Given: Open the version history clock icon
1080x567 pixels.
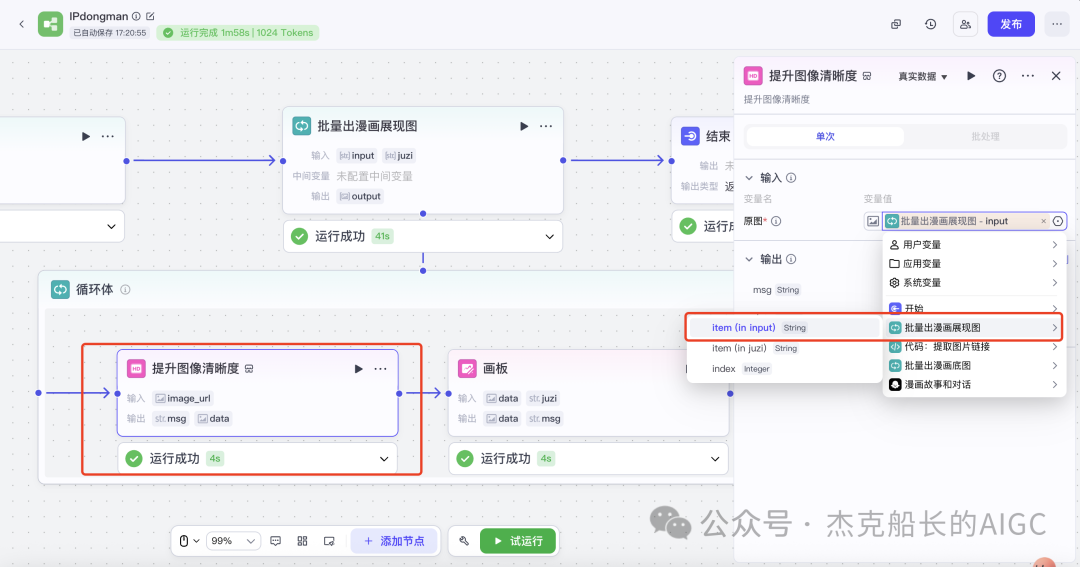Looking at the screenshot, I should click(931, 24).
